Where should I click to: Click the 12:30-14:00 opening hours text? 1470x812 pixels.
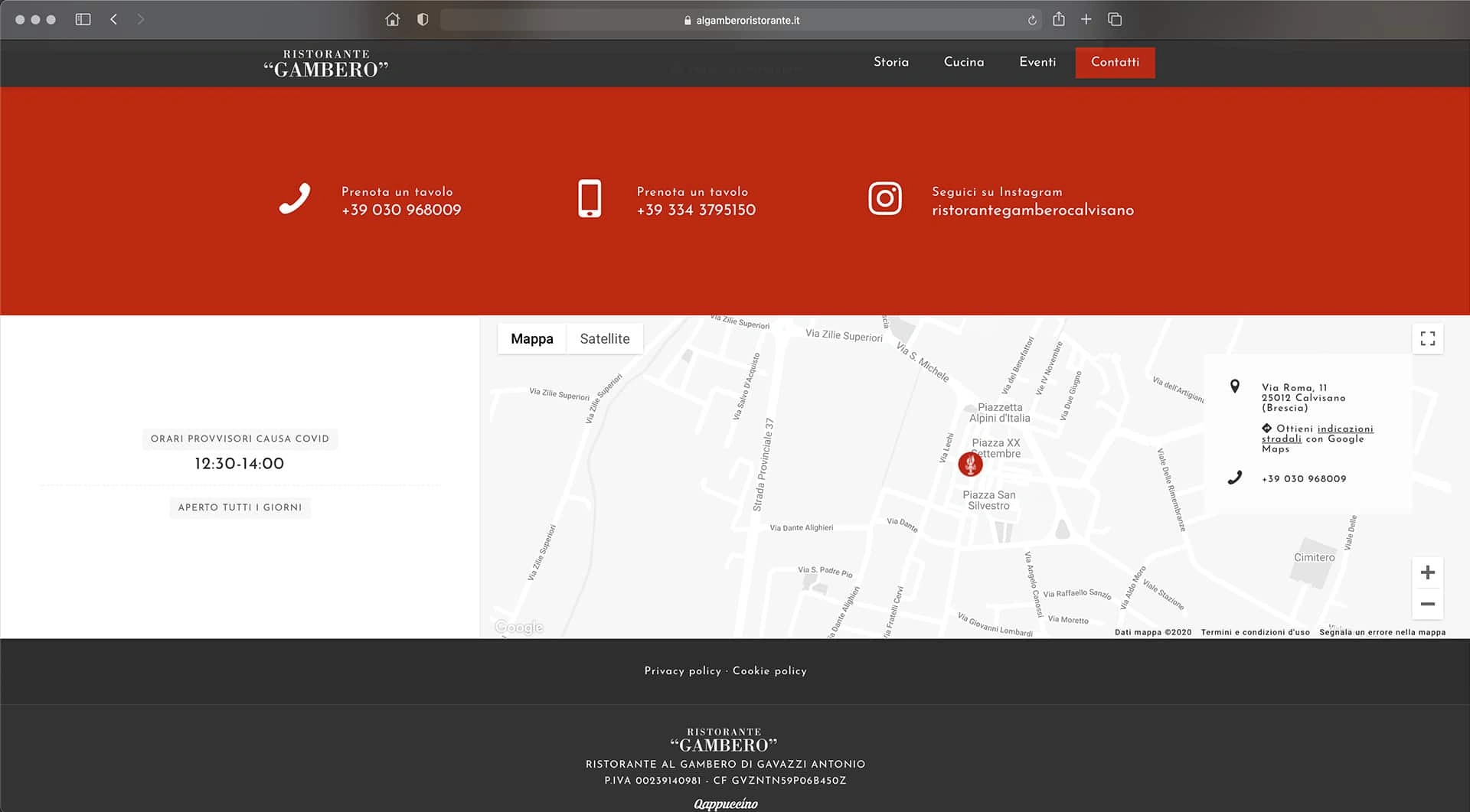pos(239,463)
